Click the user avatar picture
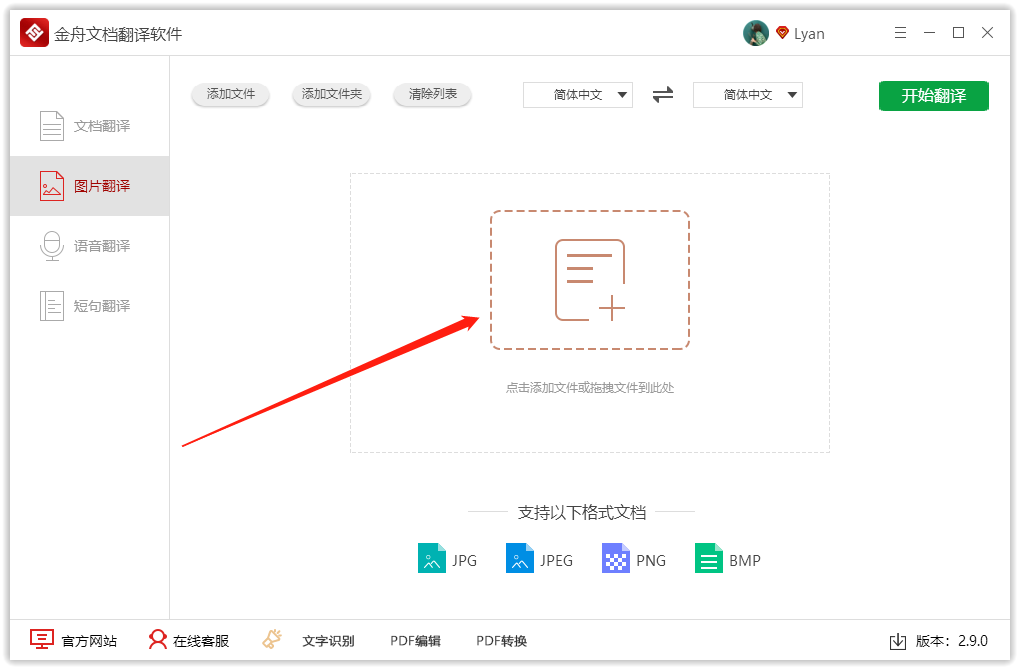Screen dimensions: 1020x670 [x=756, y=33]
